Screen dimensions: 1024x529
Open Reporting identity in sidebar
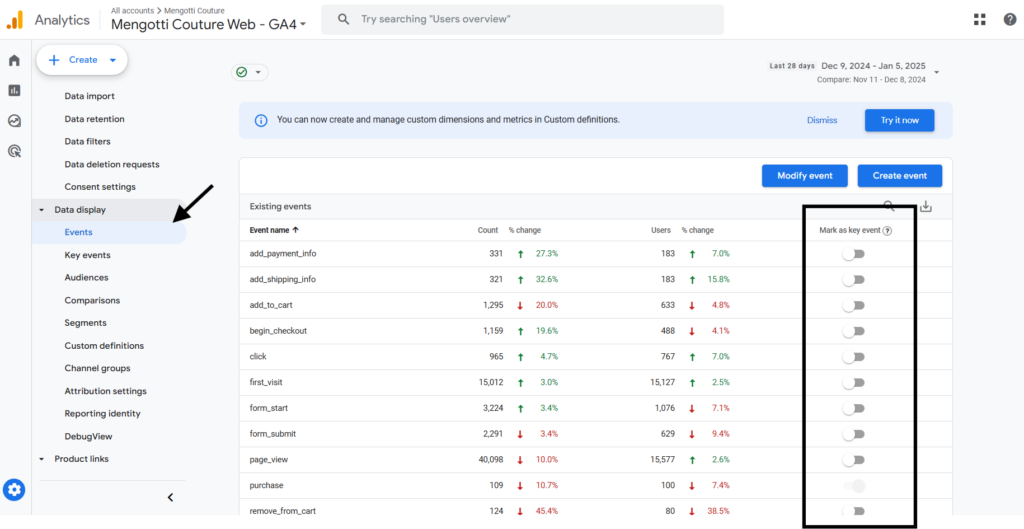[103, 413]
